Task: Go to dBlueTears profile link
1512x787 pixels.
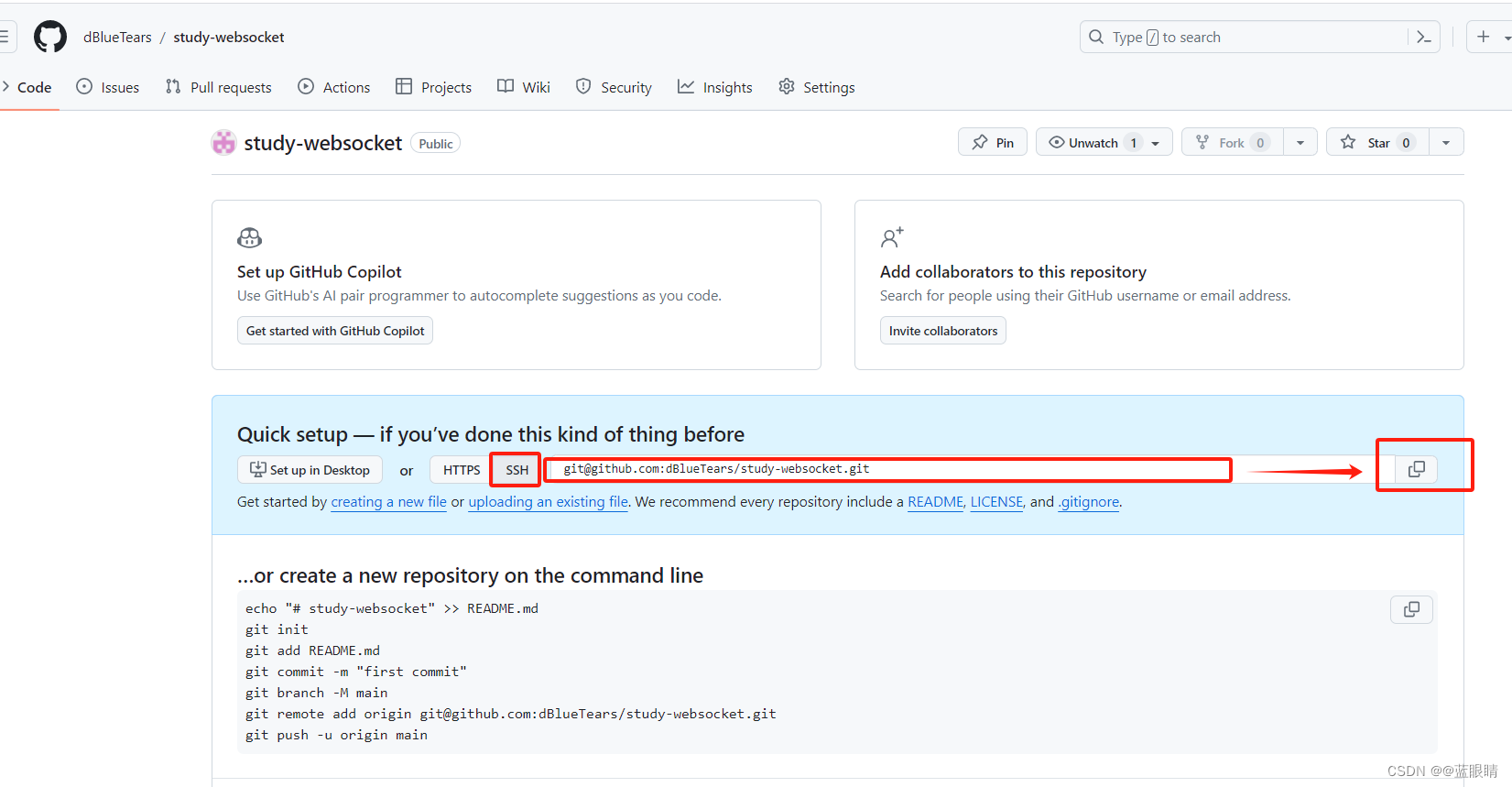Action: click(117, 37)
